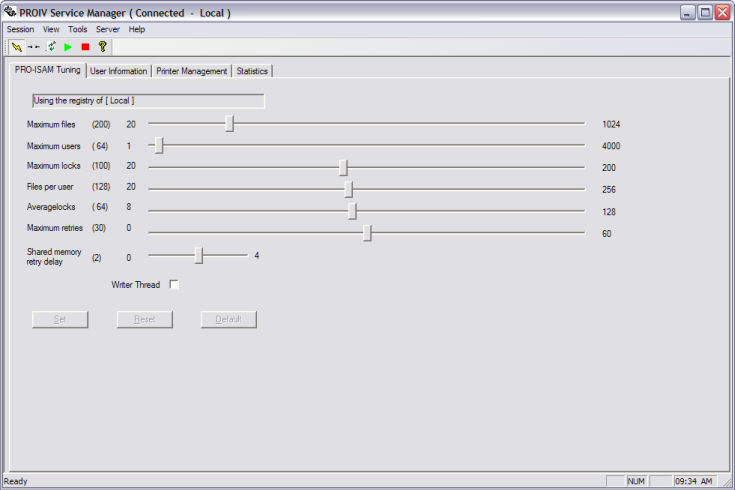Screen dimensions: 735x490
Task: Open the View menu
Action: pyautogui.click(x=51, y=30)
